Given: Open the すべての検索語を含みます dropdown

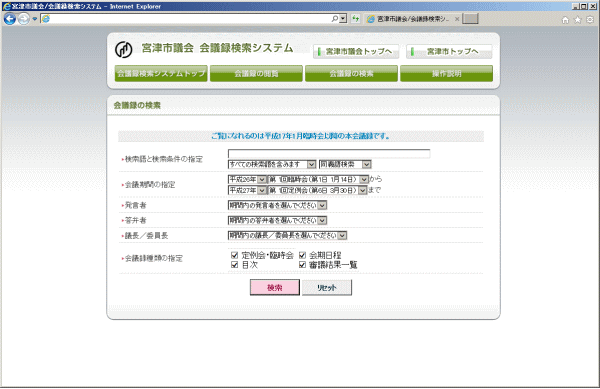Looking at the screenshot, I should 272,164.
